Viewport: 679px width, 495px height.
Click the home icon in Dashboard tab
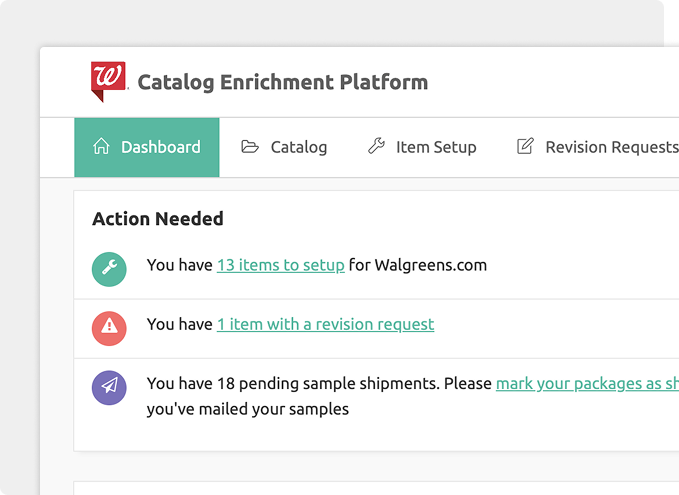coord(101,147)
